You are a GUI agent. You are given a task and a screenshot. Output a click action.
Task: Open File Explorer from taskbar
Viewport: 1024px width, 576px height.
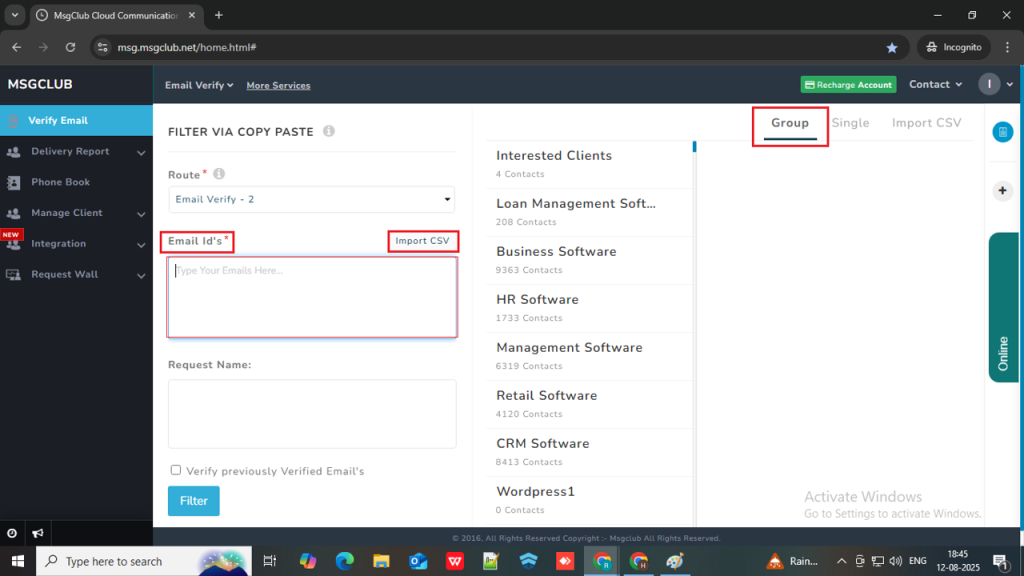coord(381,561)
